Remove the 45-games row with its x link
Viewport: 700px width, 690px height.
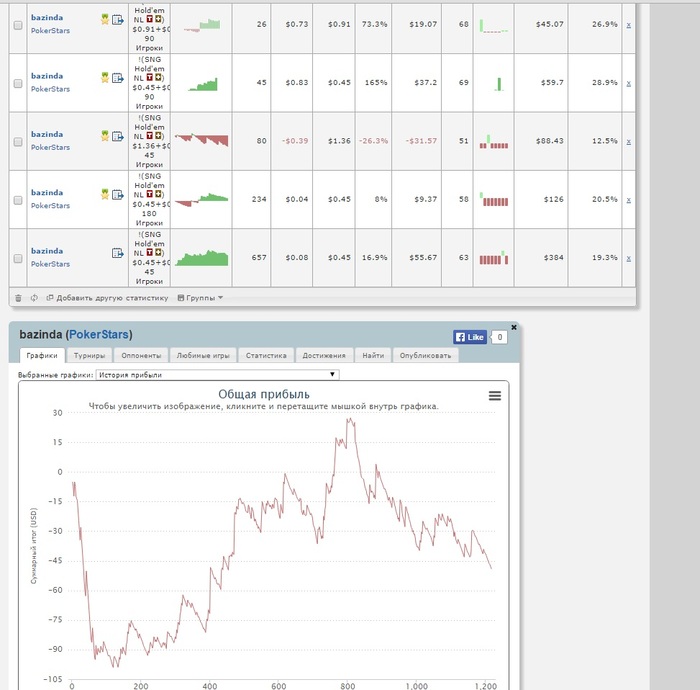(x=629, y=83)
